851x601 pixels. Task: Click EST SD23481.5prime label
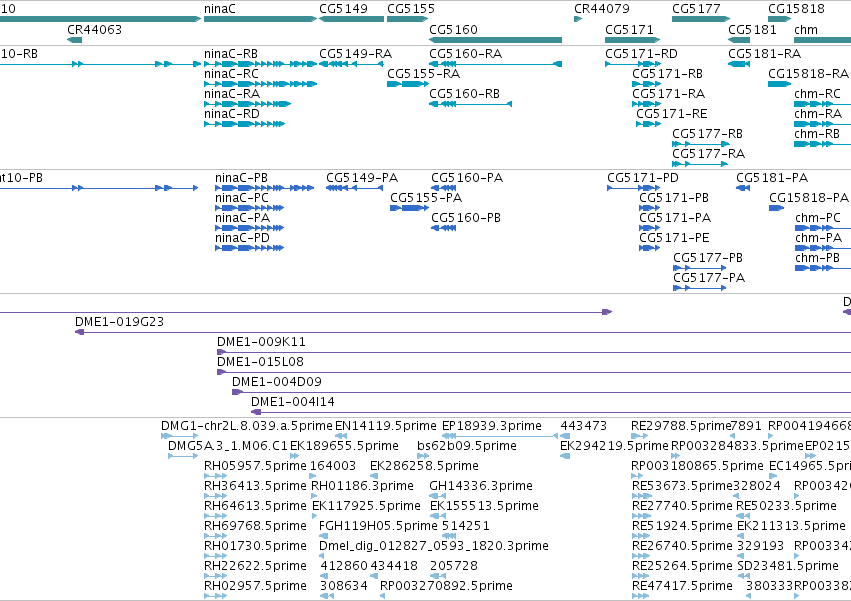click(x=788, y=566)
